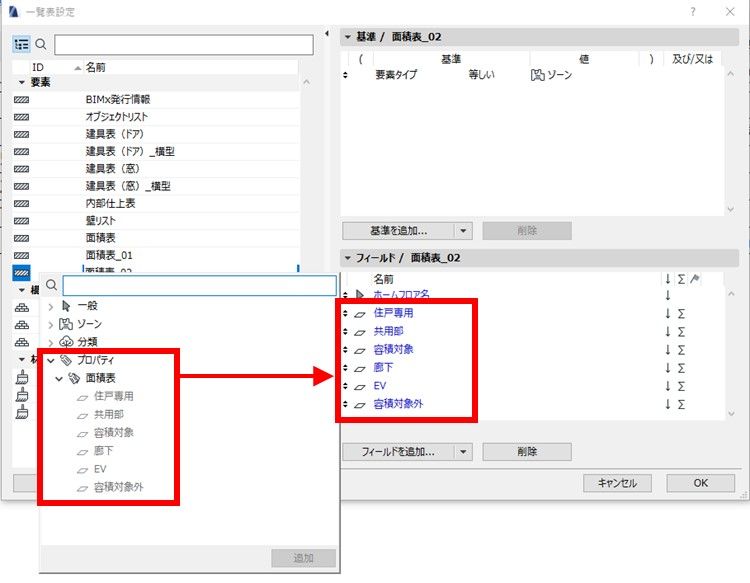Image resolution: width=750 pixels, height=583 pixels.
Task: Select the 建具表（窓）_横型 row
Action: point(156,186)
